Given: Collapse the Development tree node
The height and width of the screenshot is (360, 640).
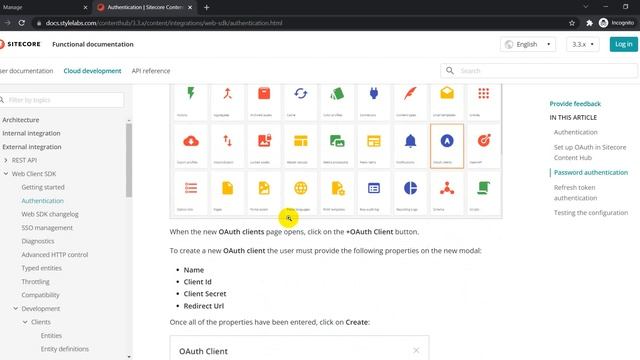Looking at the screenshot, I should click(x=16, y=309).
